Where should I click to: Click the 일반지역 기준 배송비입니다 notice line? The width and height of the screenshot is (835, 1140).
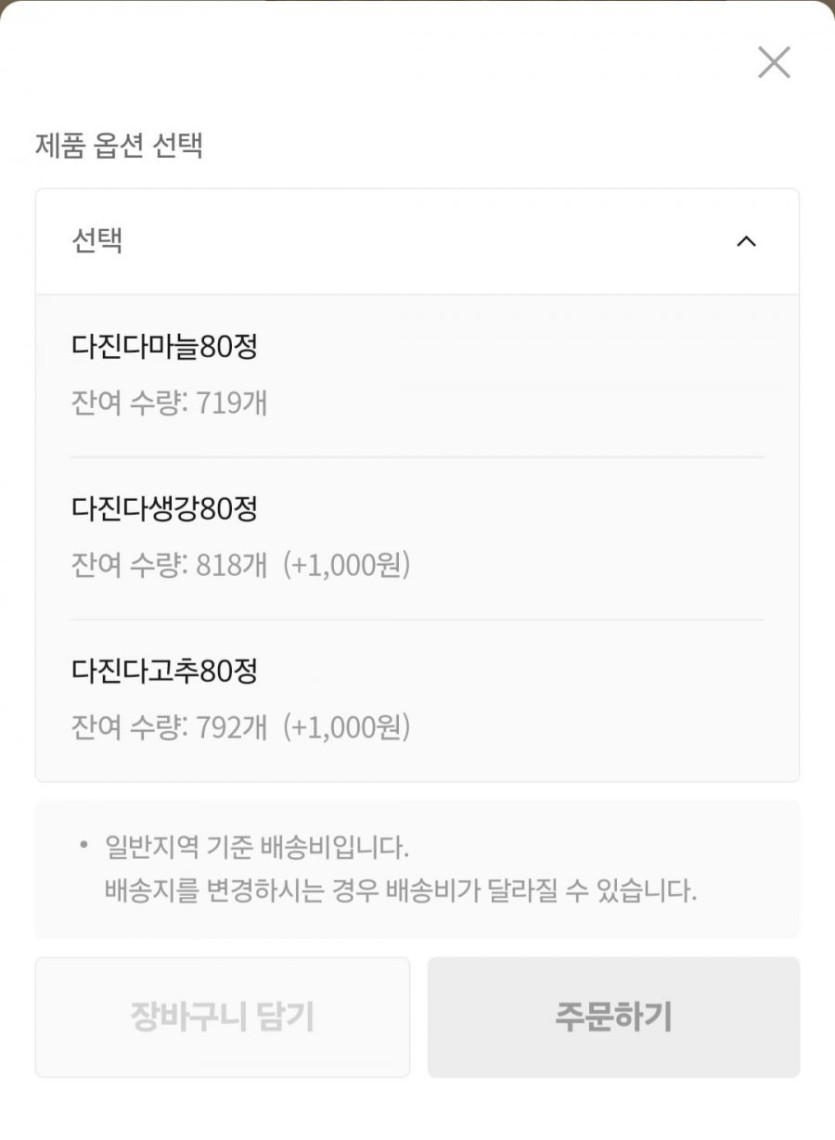point(257,848)
